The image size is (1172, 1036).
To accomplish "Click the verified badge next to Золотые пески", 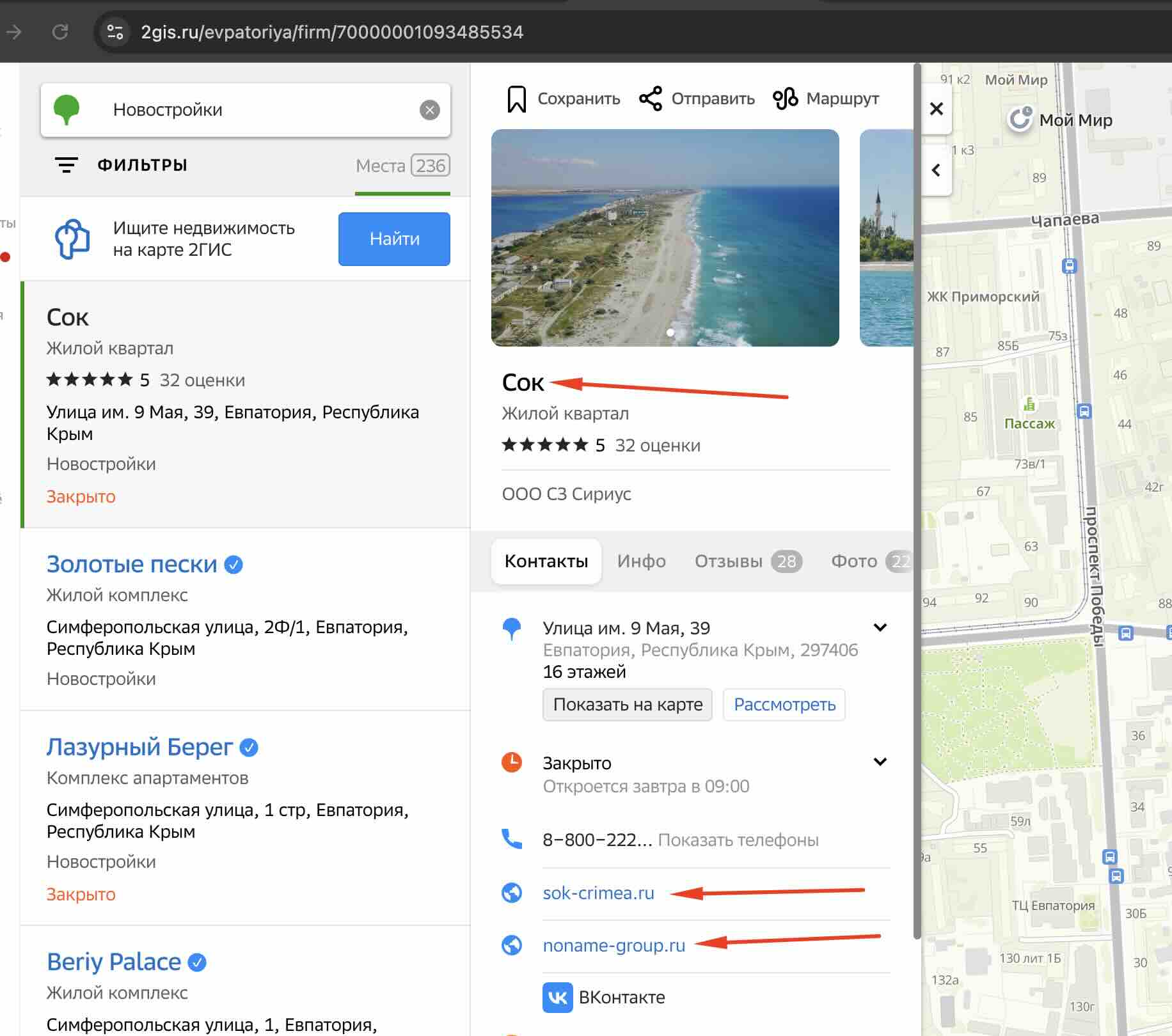I will [x=234, y=565].
